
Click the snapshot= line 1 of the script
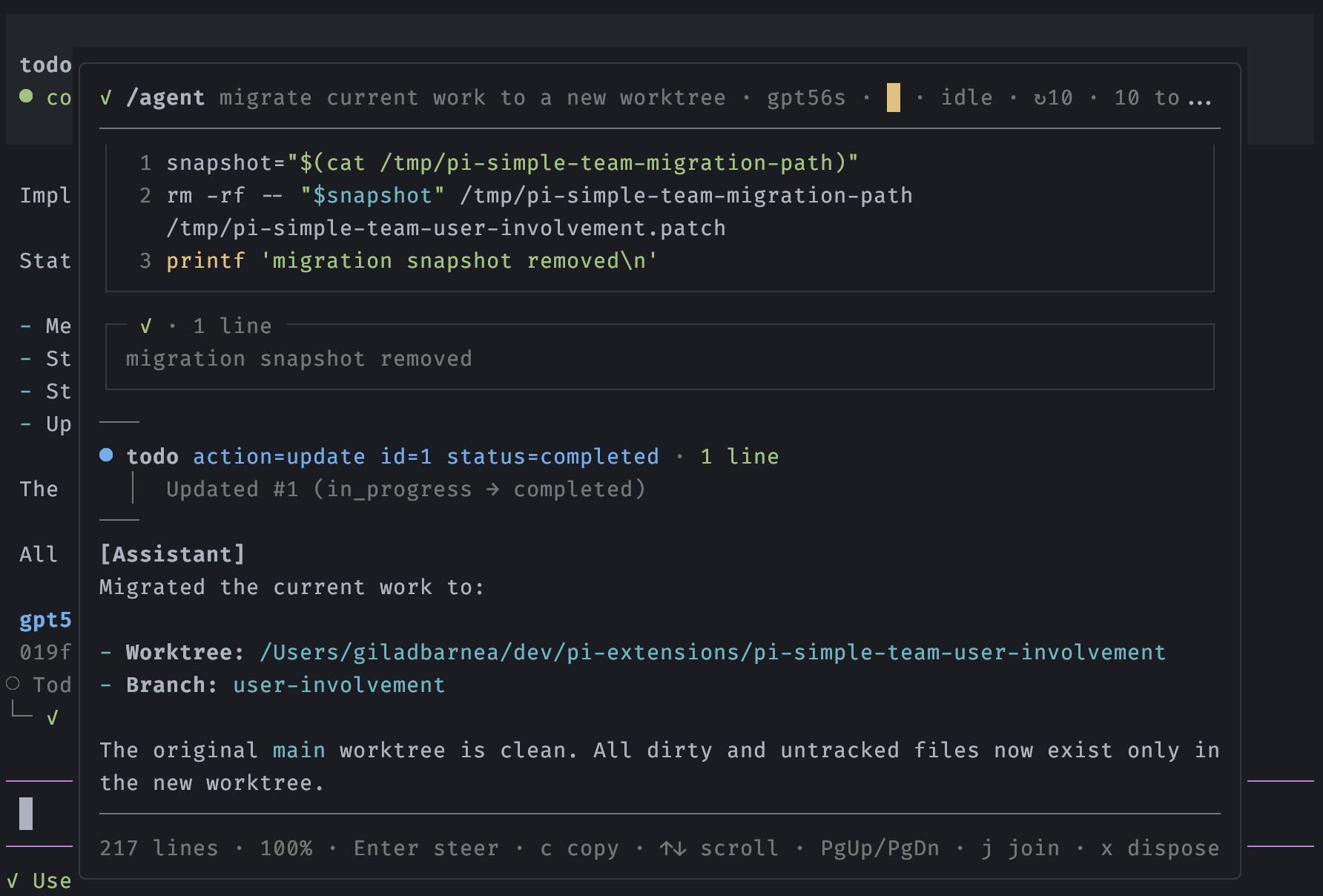pos(512,163)
